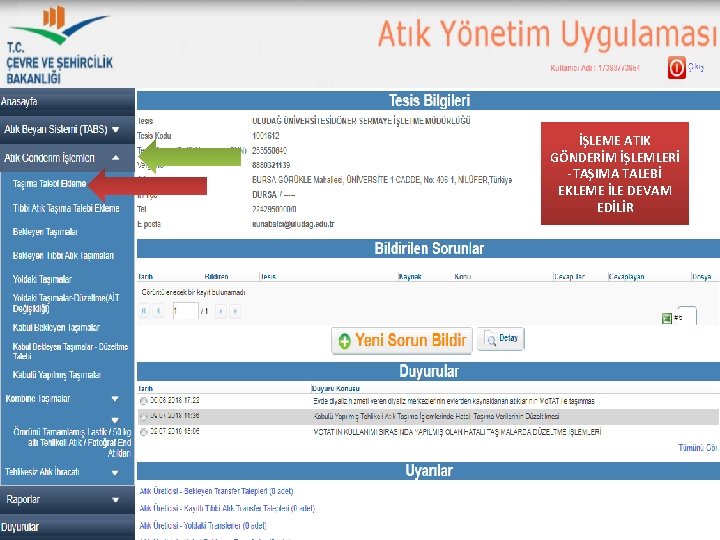This screenshot has width=720, height=540.
Task: Open Anasayfa menu item
Action: pyautogui.click(x=68, y=101)
